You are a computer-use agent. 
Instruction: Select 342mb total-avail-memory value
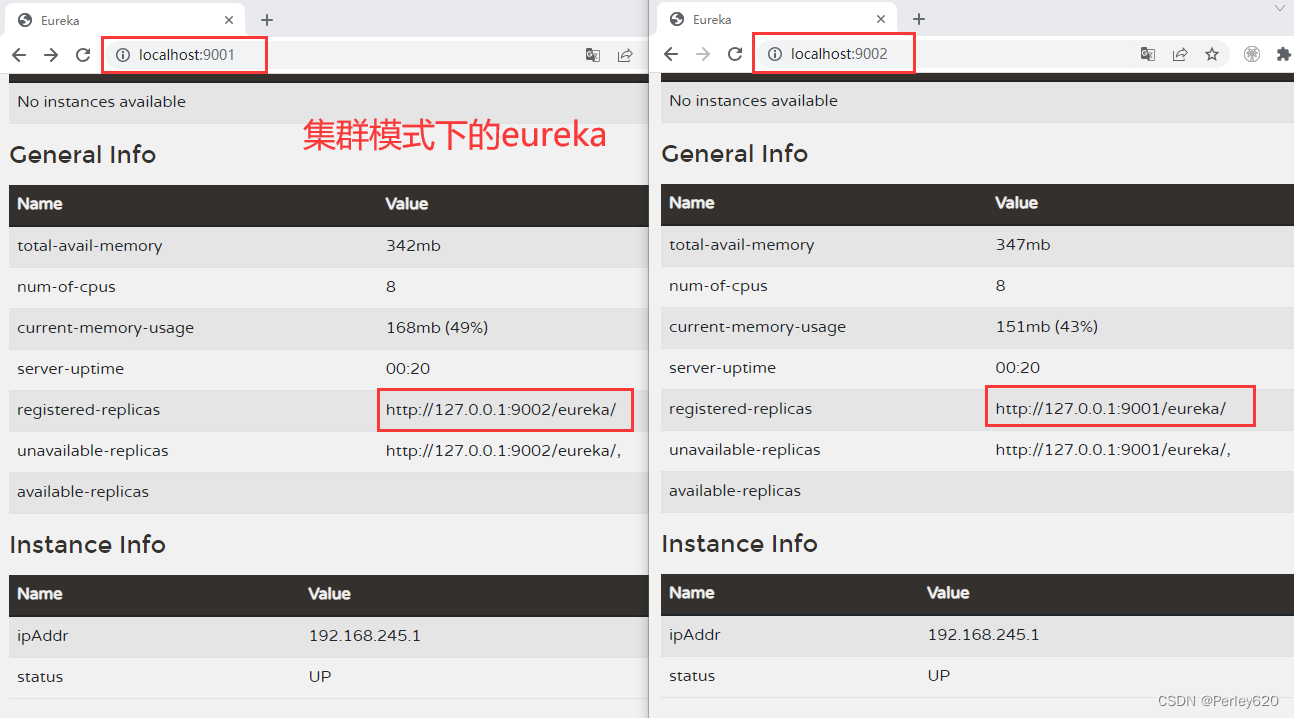click(413, 246)
